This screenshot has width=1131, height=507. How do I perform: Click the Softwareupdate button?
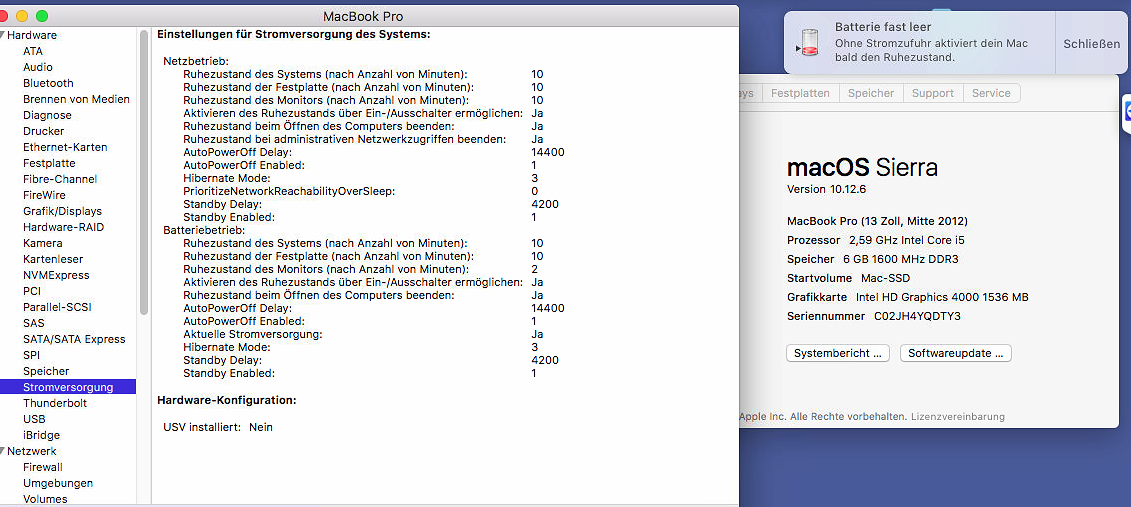click(x=956, y=353)
